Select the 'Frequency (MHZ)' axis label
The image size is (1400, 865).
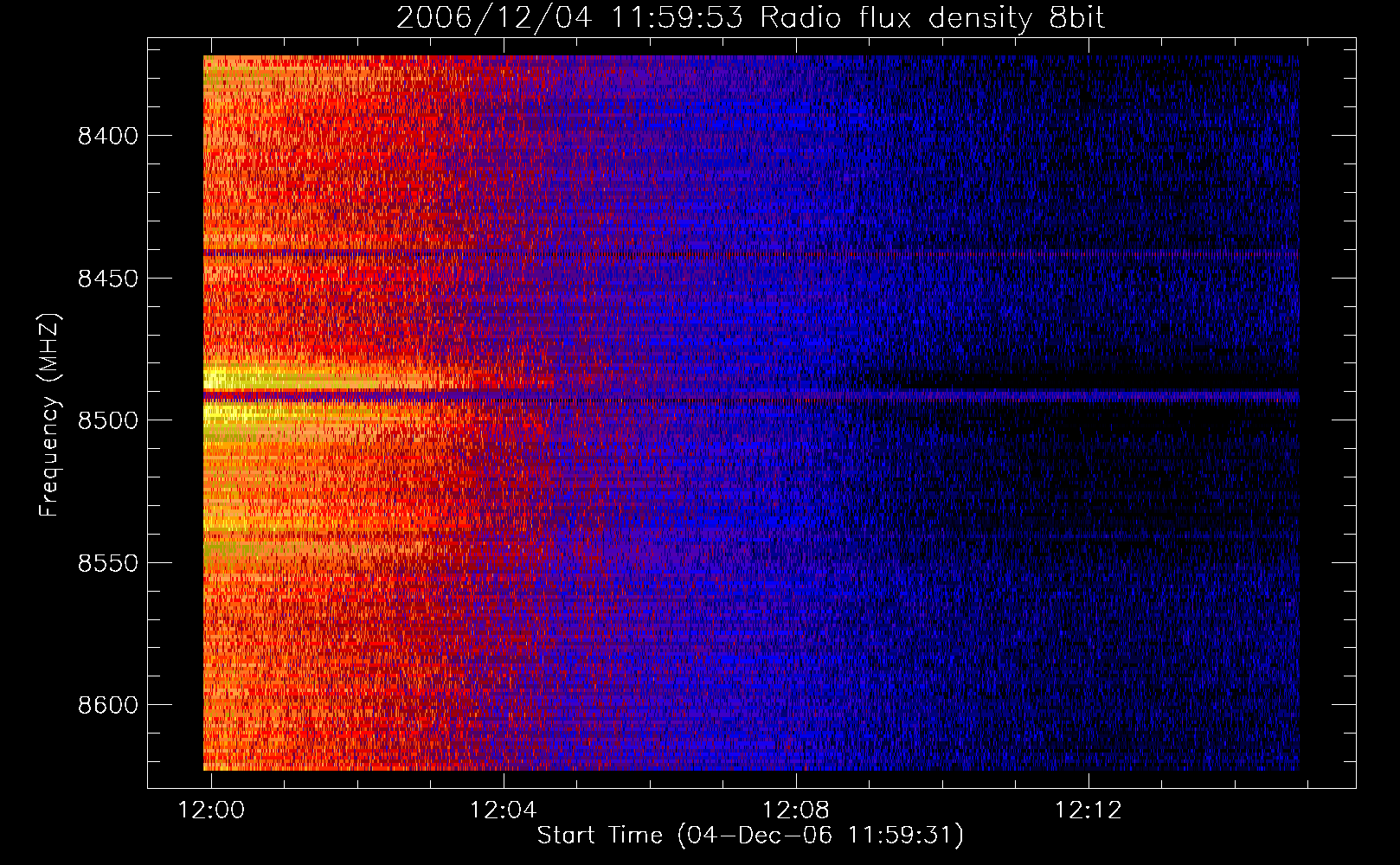click(49, 415)
